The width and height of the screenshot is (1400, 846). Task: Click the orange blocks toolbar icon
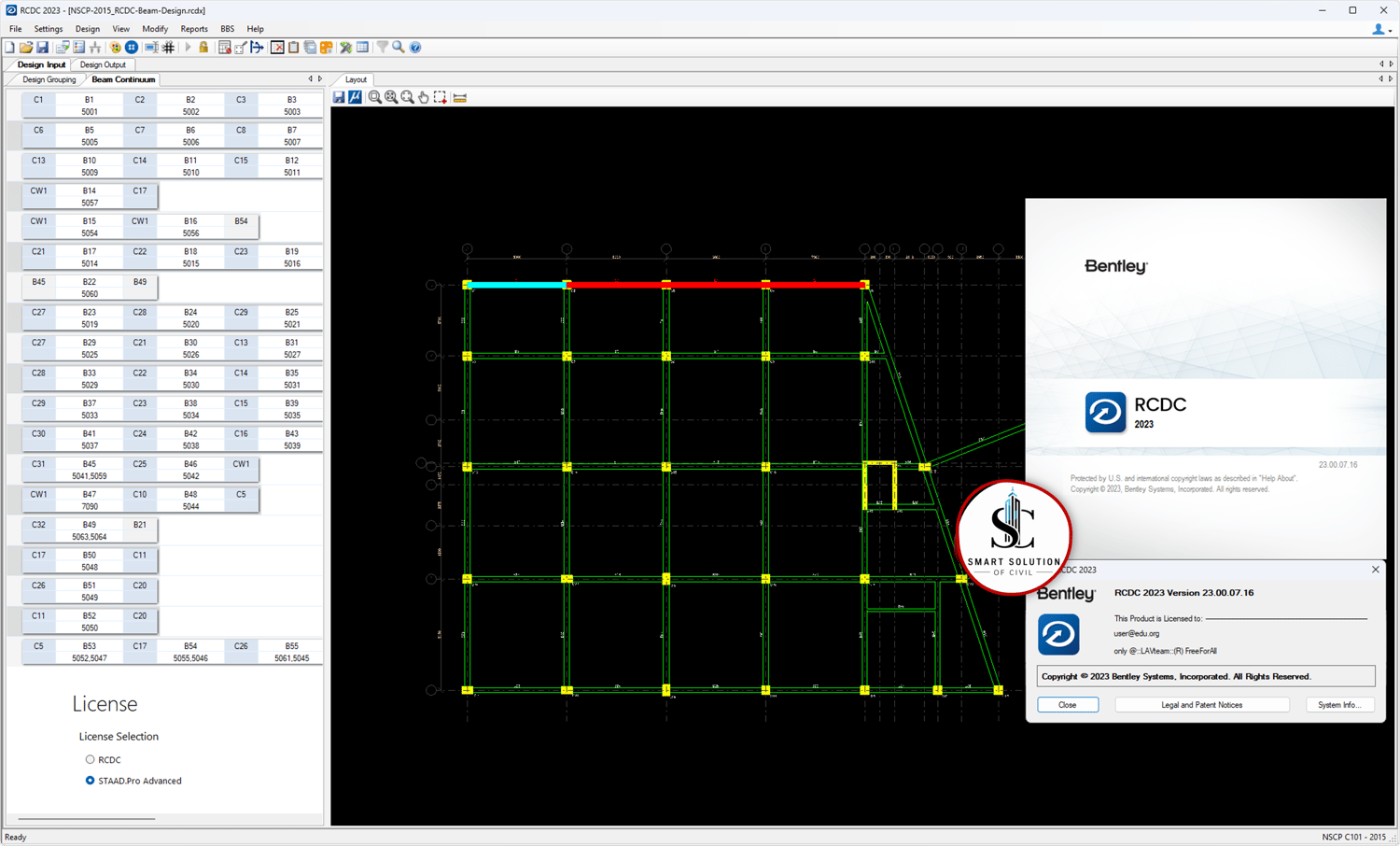(326, 48)
